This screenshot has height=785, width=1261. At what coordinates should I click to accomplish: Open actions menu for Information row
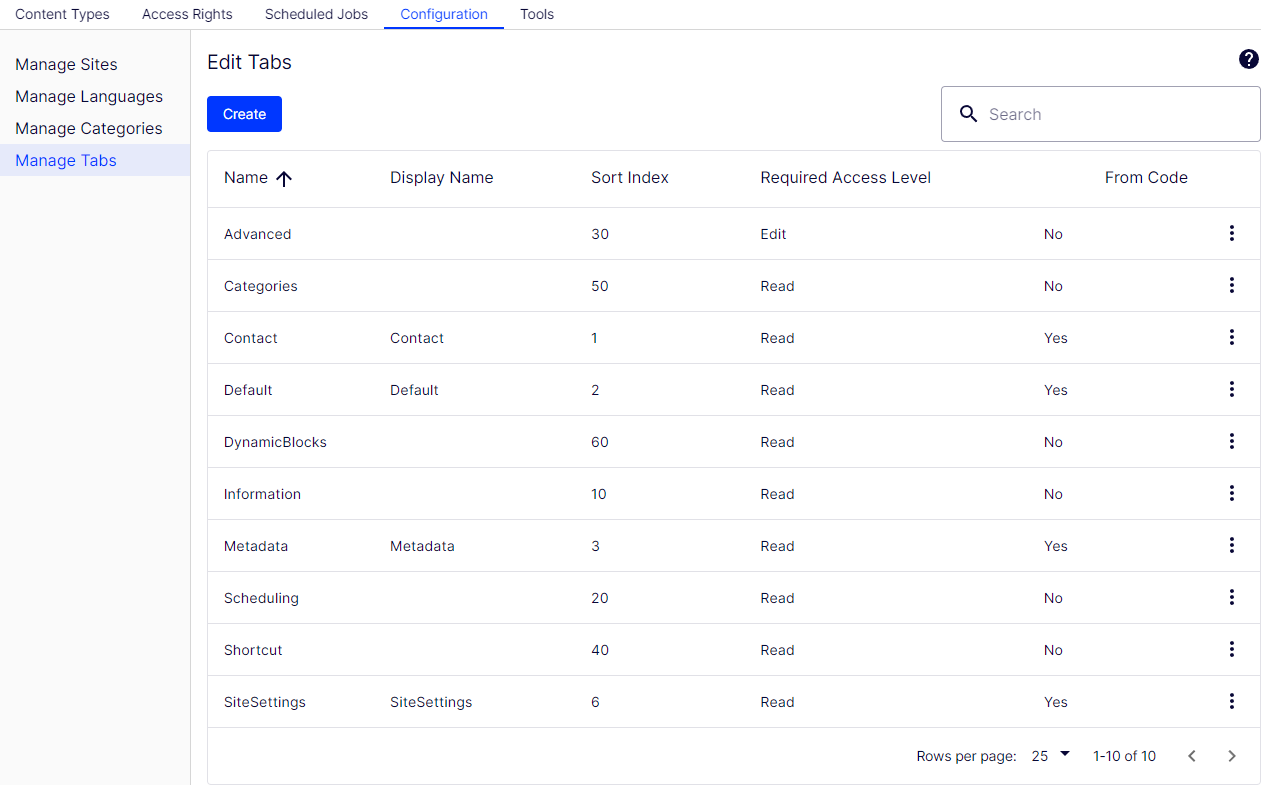coord(1231,493)
